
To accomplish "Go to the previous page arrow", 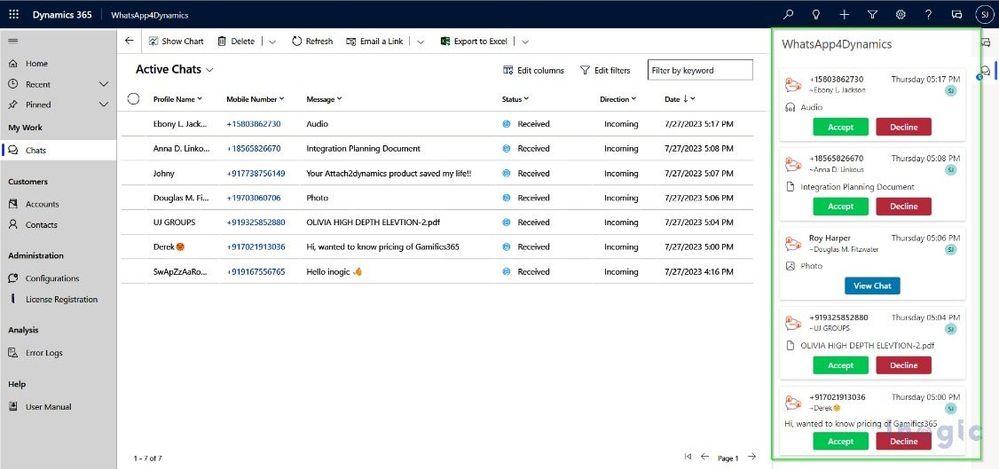I will point(705,457).
